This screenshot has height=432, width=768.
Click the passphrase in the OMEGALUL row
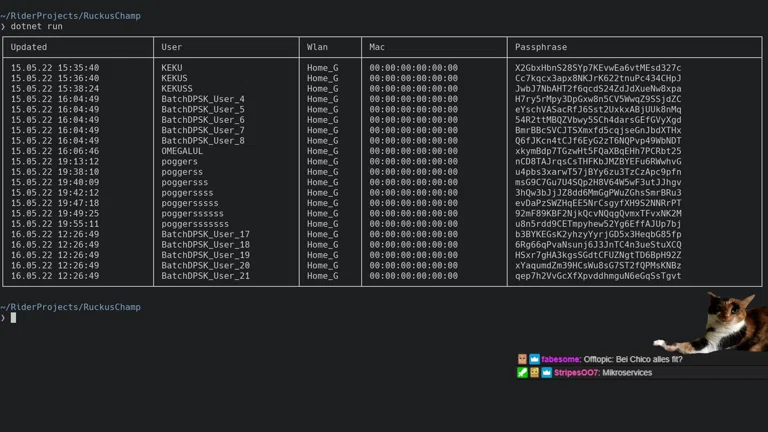[598, 151]
